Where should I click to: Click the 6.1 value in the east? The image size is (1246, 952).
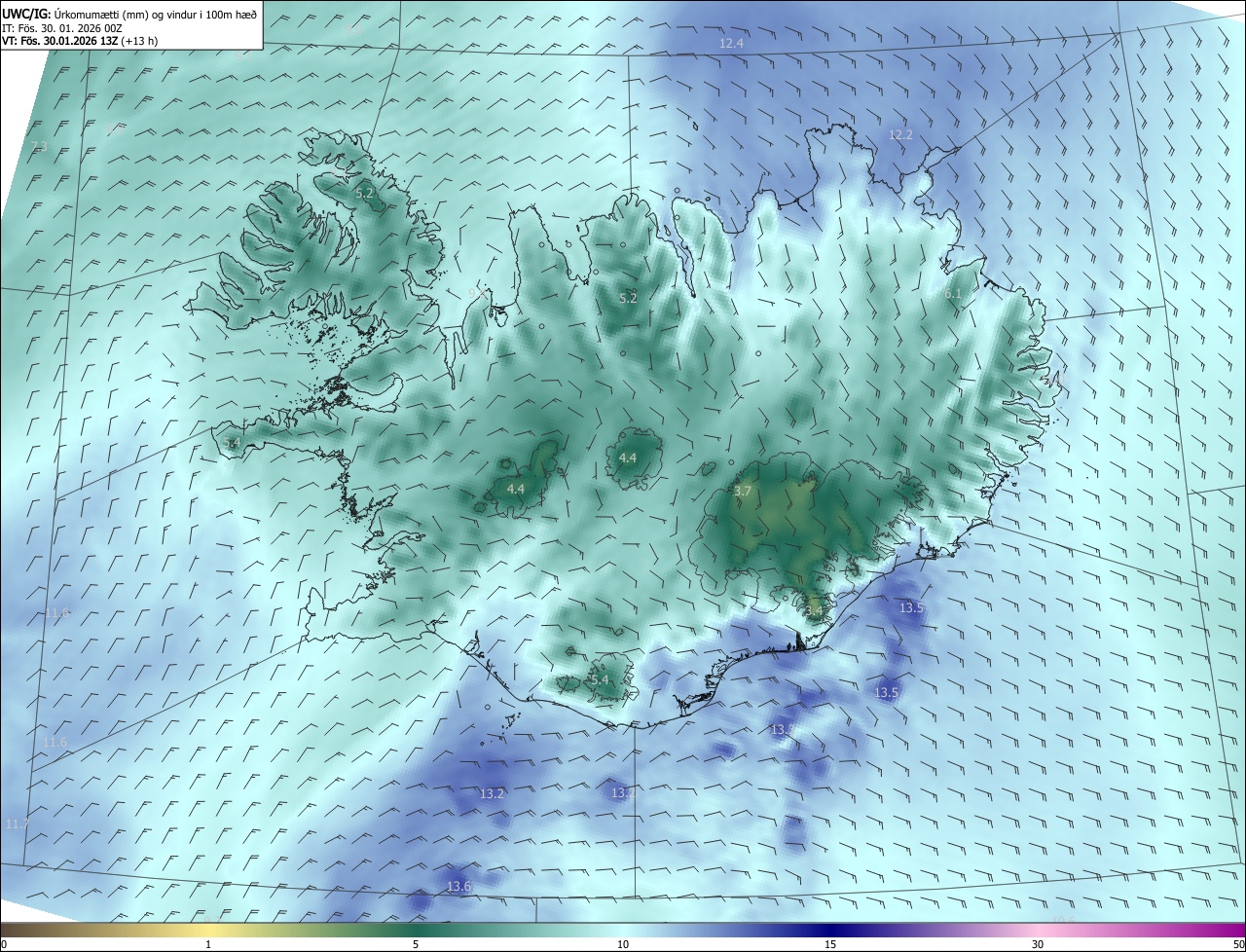pyautogui.click(x=953, y=293)
